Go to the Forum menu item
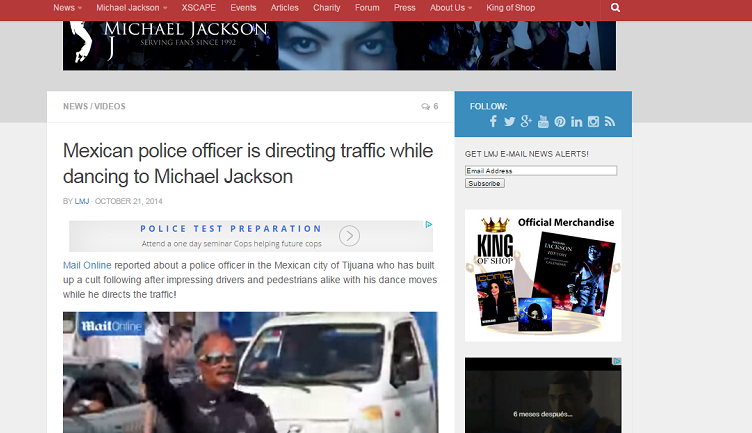The width and height of the screenshot is (752, 433). click(x=368, y=8)
